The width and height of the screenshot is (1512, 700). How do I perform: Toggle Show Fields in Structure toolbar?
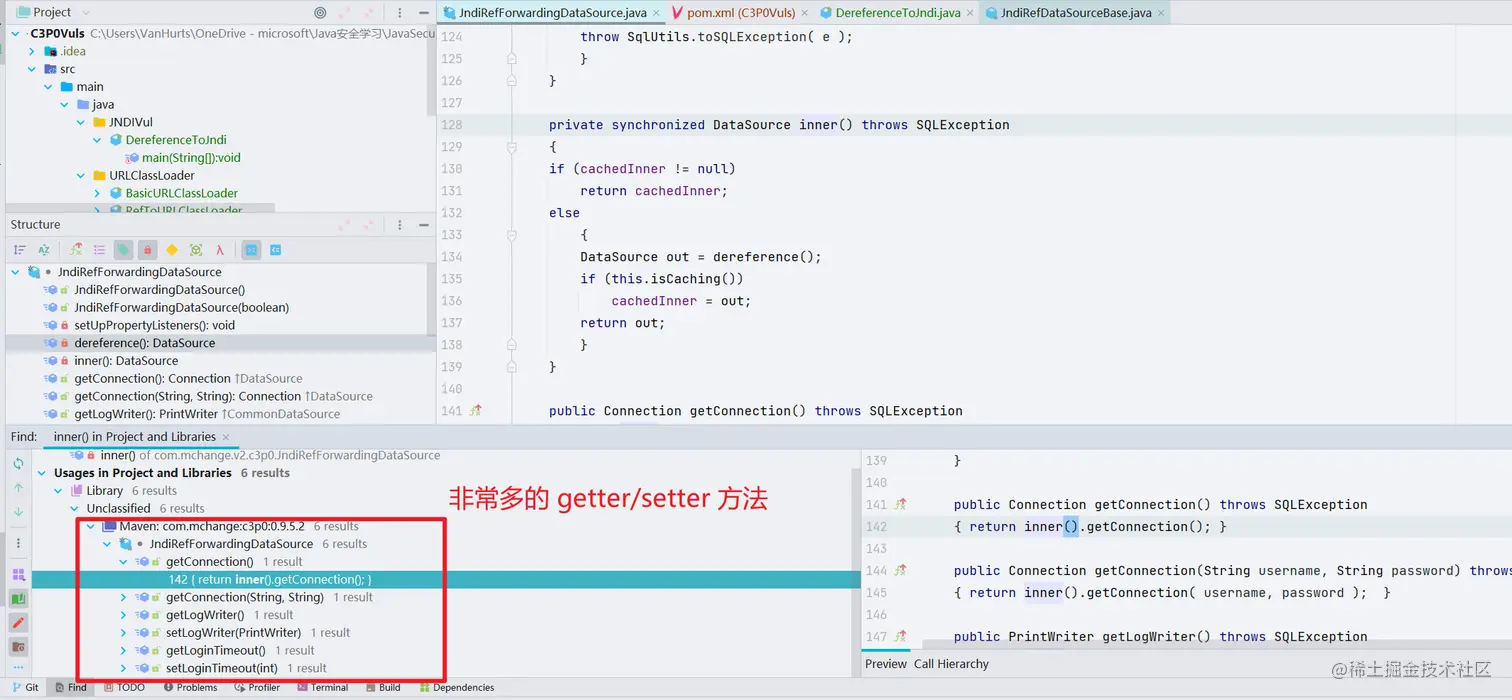(76, 250)
